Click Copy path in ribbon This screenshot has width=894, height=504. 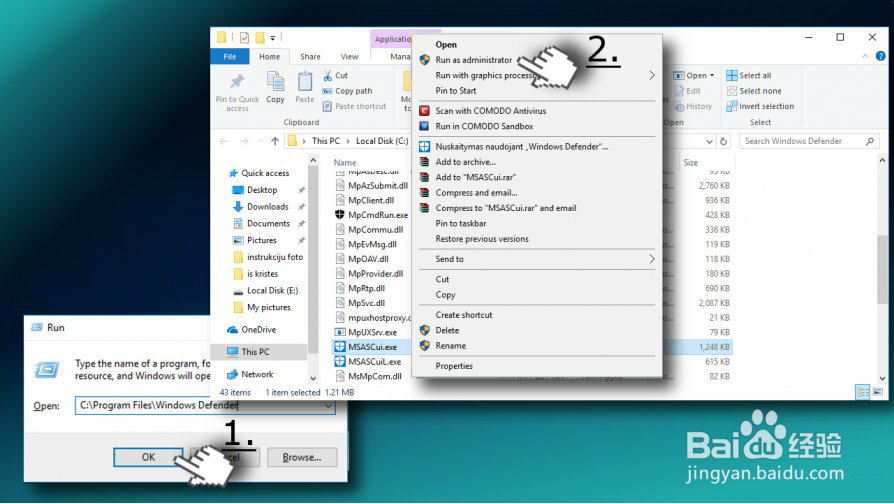tap(347, 91)
